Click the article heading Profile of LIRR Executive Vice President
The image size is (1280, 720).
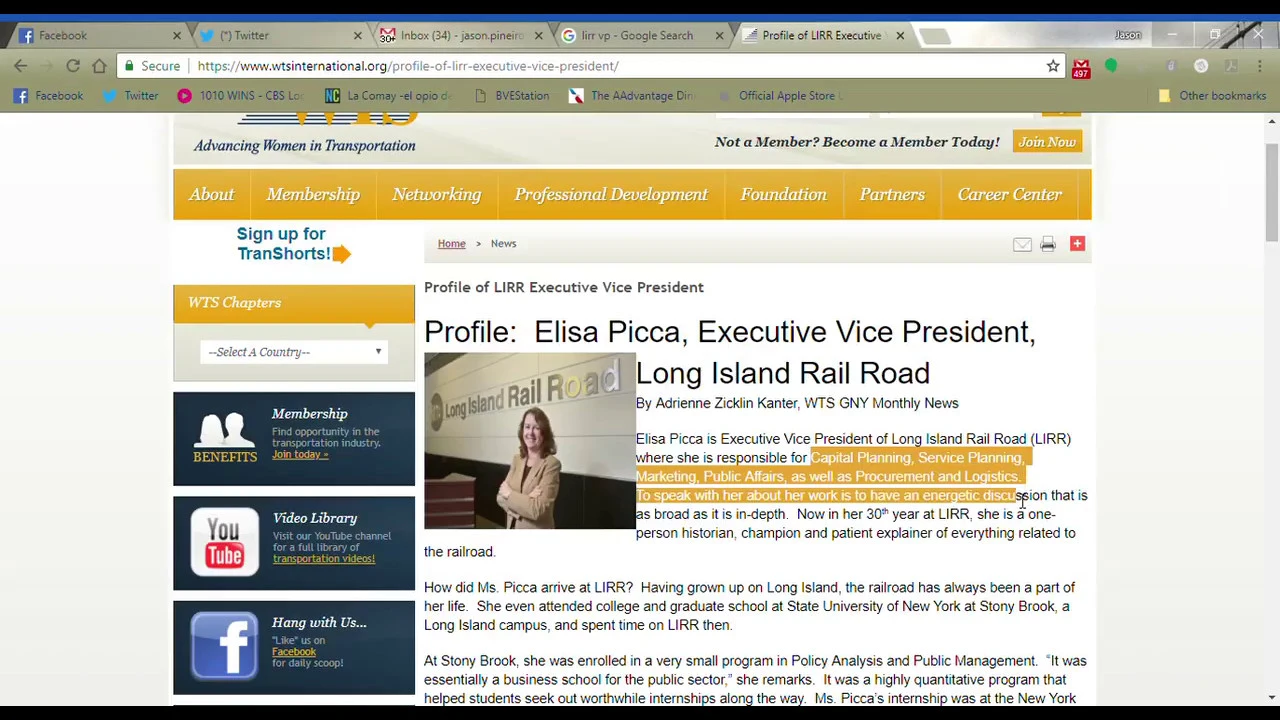564,288
